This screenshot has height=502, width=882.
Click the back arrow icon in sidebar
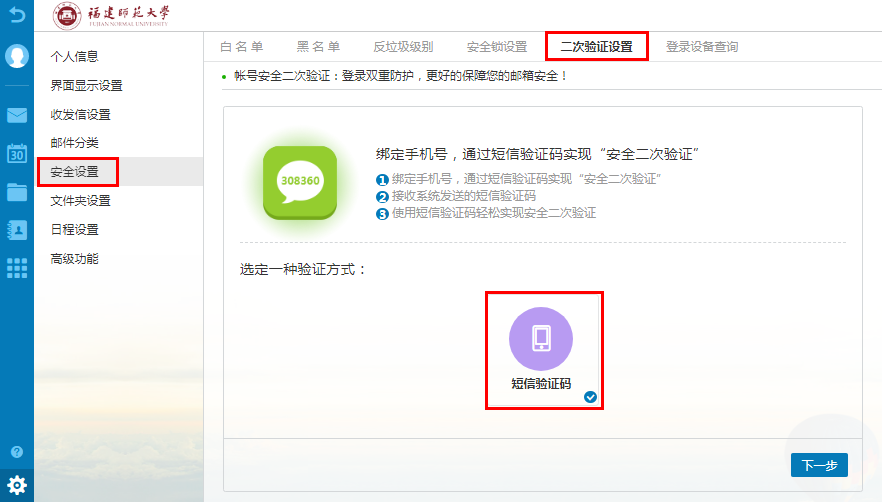(x=17, y=16)
